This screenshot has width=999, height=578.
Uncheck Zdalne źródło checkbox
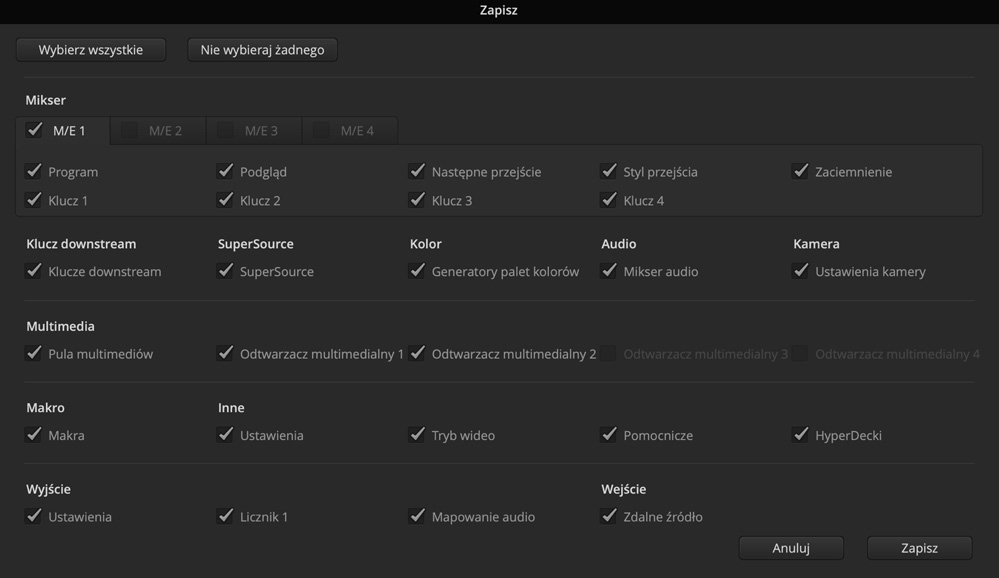click(x=609, y=517)
